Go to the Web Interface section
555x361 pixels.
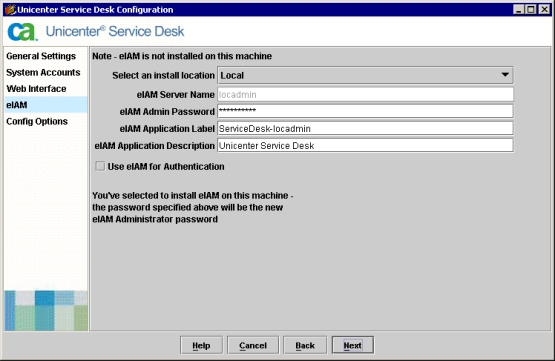(x=36, y=88)
